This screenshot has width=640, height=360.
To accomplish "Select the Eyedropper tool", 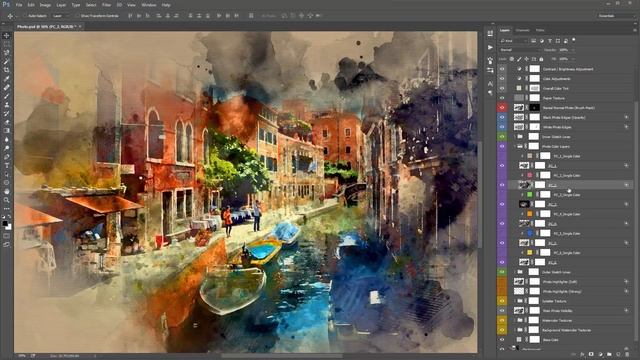I will [7, 78].
